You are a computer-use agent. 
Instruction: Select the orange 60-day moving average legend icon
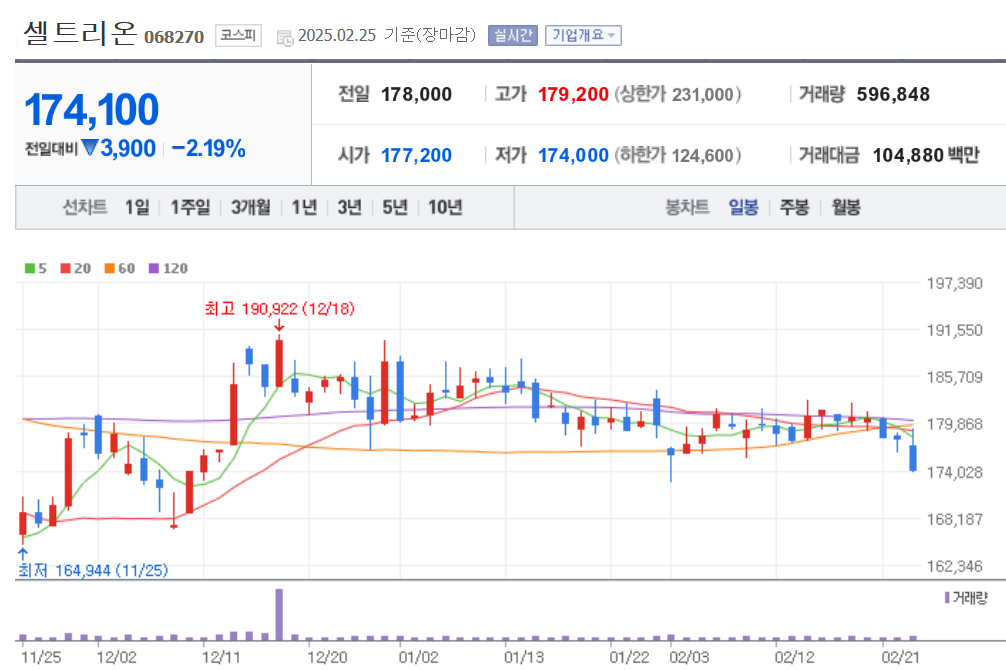110,268
